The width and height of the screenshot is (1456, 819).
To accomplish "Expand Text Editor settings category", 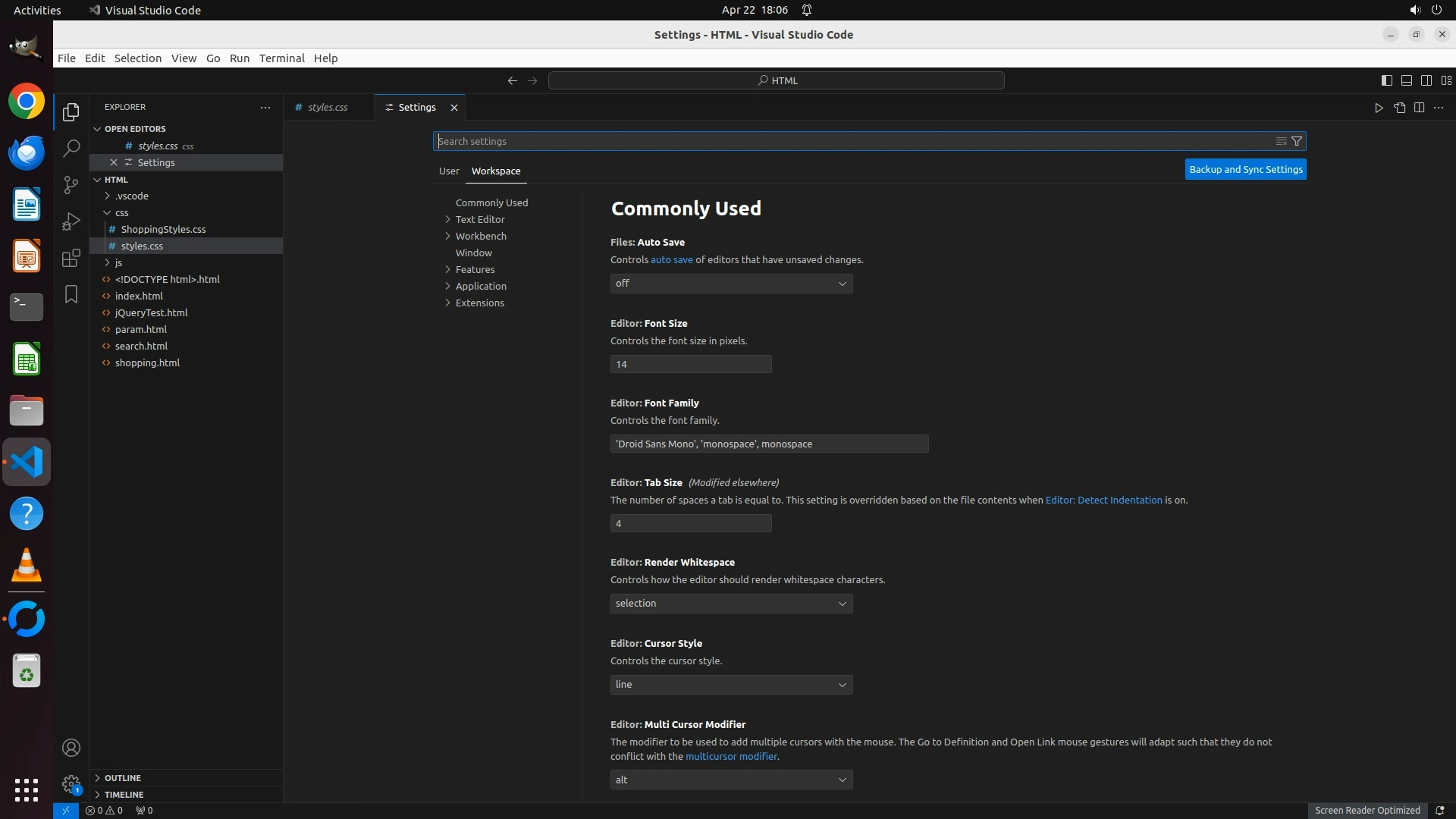I will [479, 219].
